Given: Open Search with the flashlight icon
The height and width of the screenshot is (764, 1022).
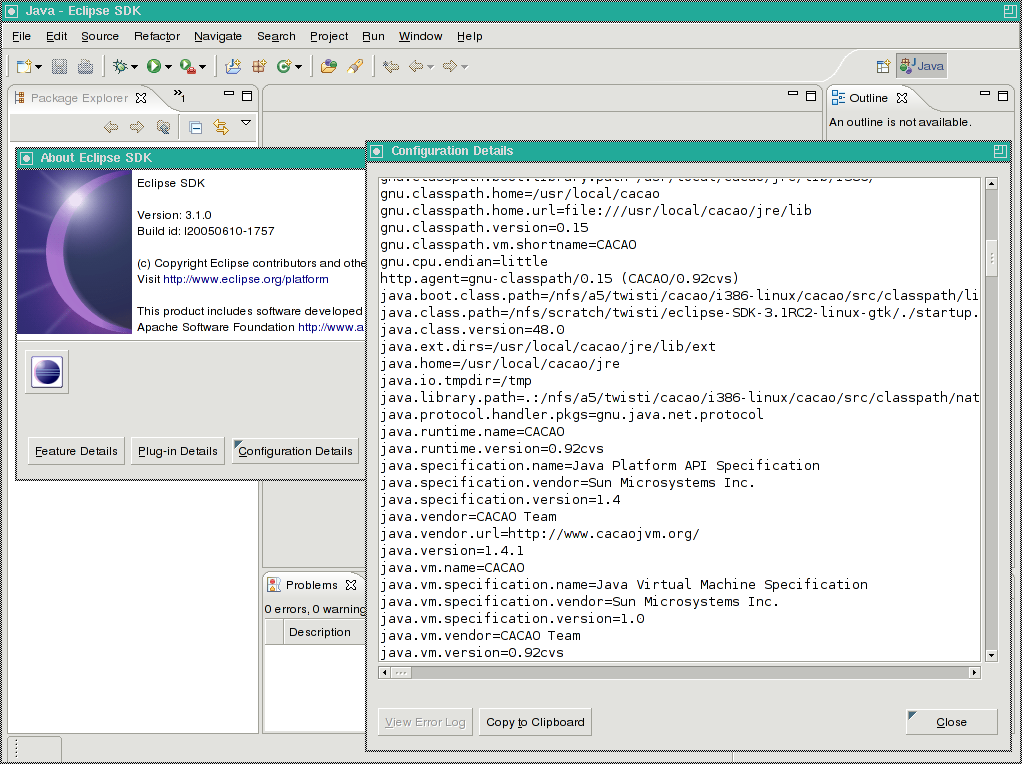Looking at the screenshot, I should point(355,66).
